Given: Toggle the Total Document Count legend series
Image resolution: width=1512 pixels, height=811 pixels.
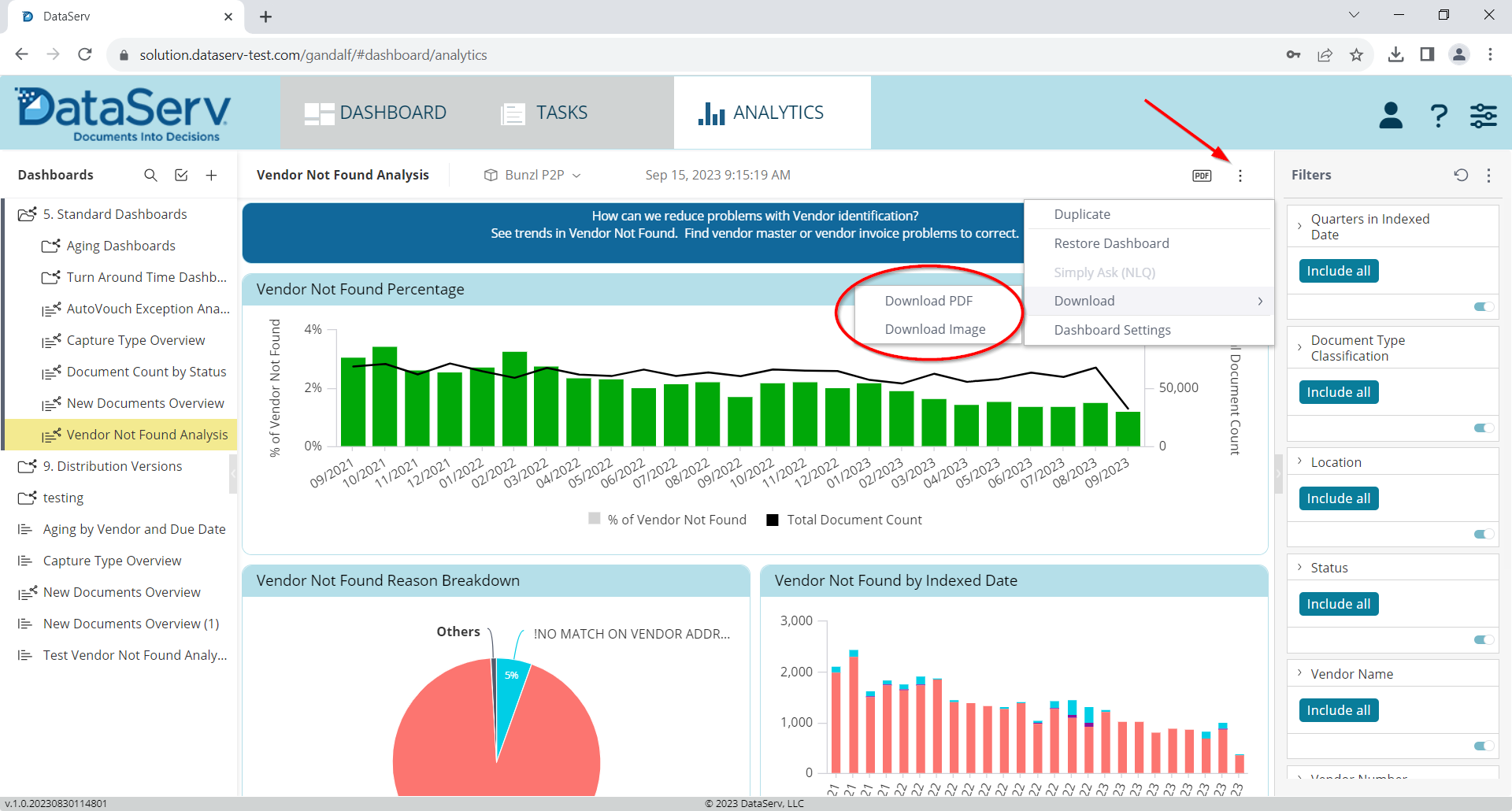Looking at the screenshot, I should 844,520.
